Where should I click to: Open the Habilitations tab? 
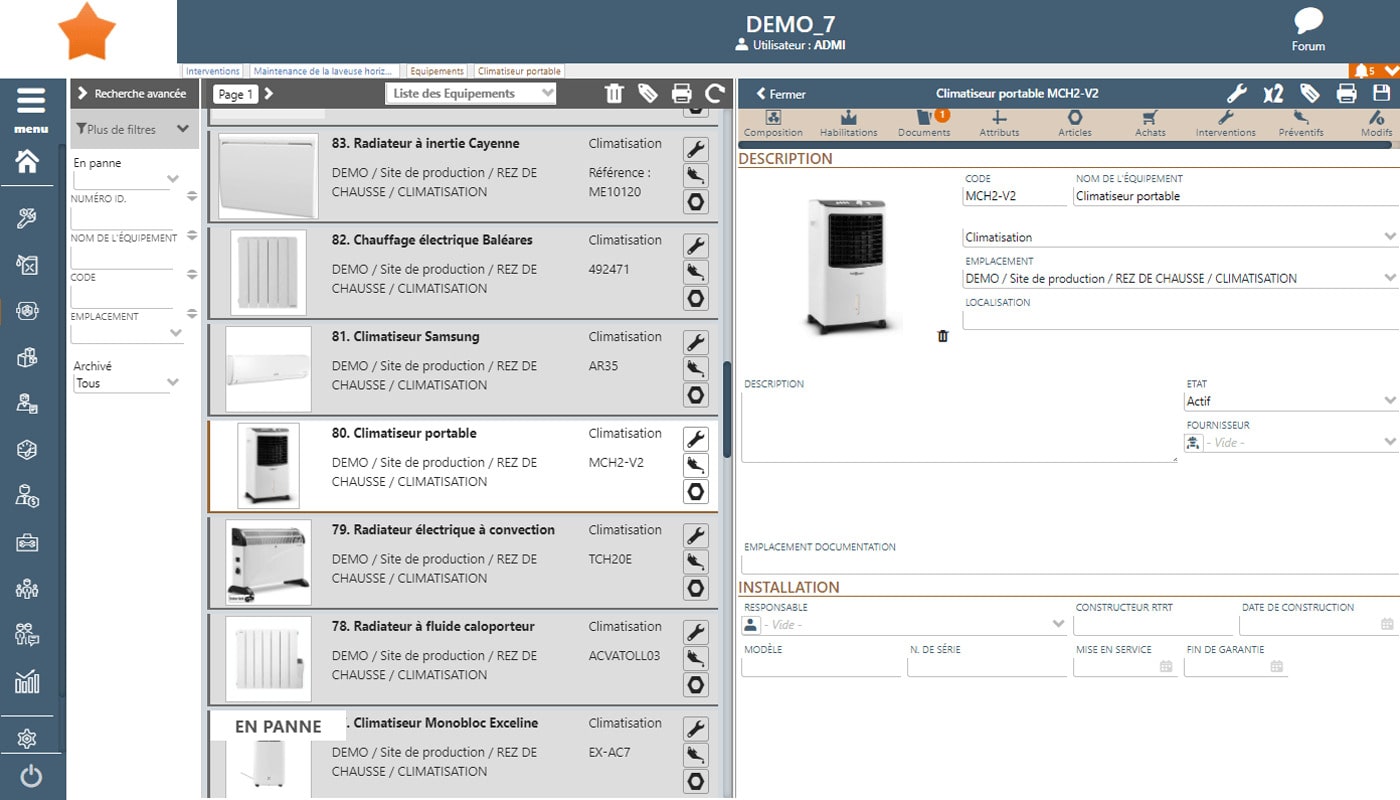click(848, 122)
